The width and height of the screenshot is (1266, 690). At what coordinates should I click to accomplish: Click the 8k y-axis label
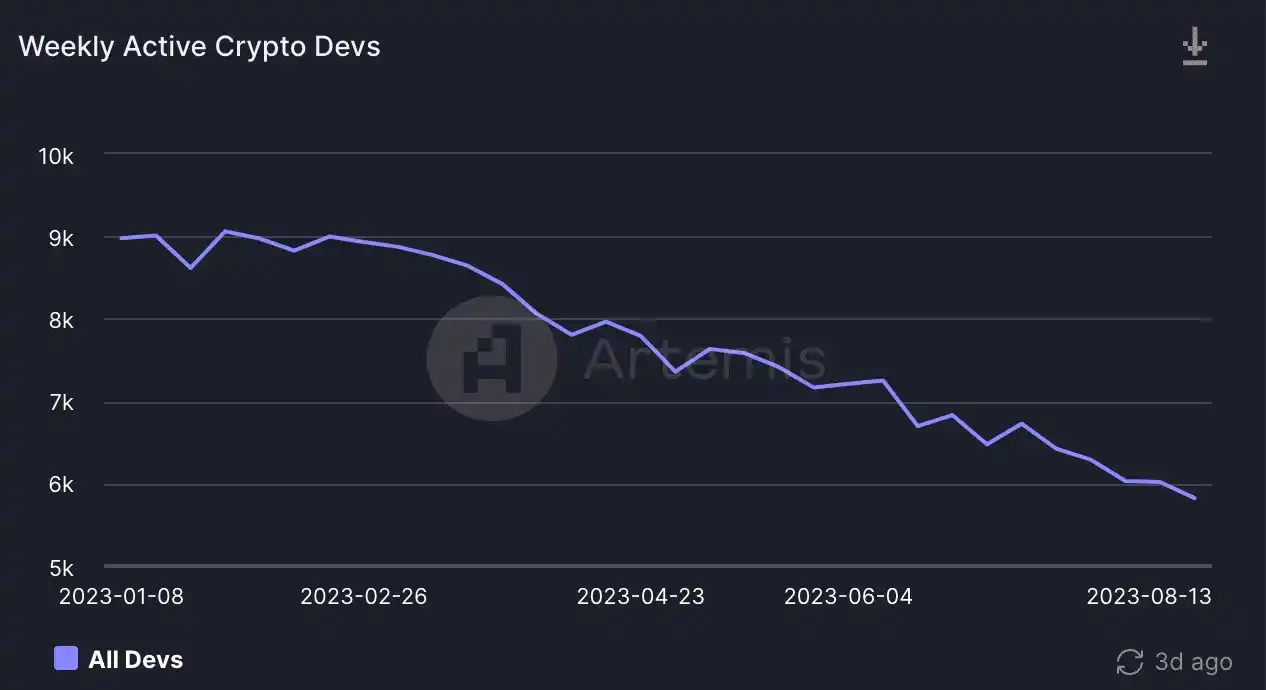tap(60, 321)
